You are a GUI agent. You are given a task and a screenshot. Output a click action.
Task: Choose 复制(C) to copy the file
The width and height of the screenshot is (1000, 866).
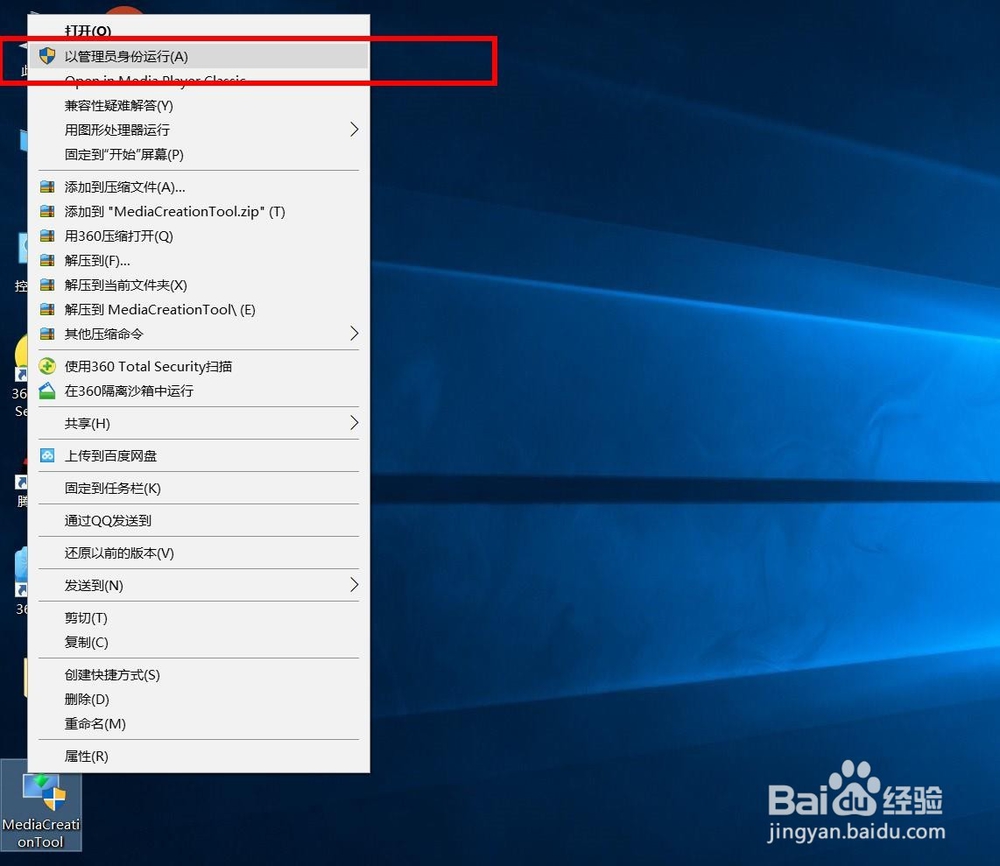[198, 642]
